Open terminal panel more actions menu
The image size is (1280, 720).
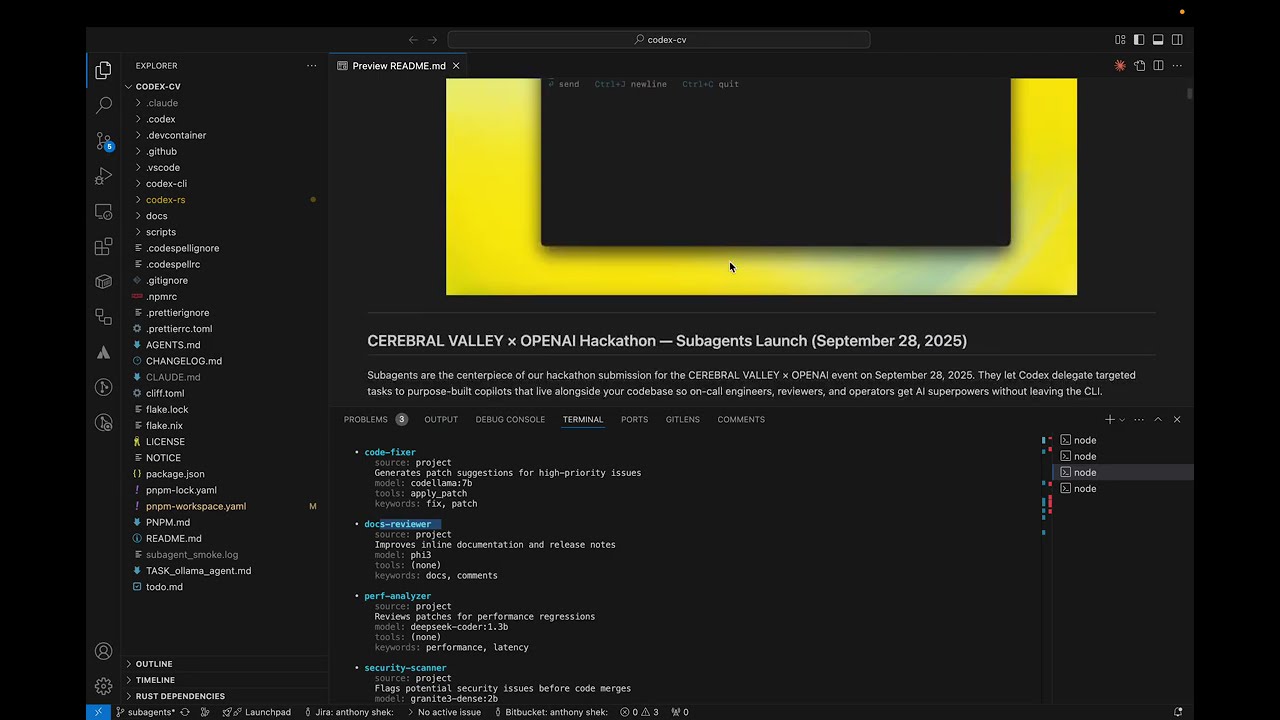[1139, 420]
